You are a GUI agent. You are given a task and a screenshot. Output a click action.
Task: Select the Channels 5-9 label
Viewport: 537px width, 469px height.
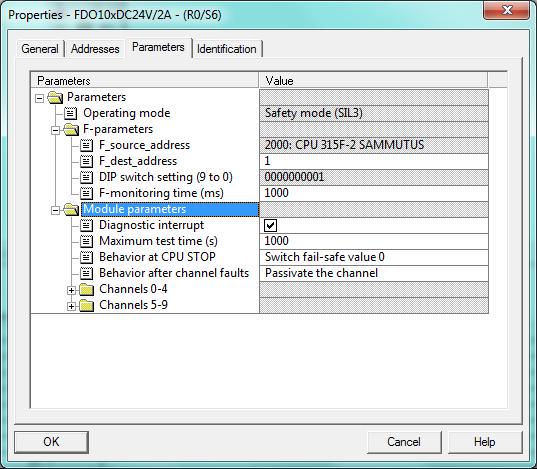(x=133, y=305)
